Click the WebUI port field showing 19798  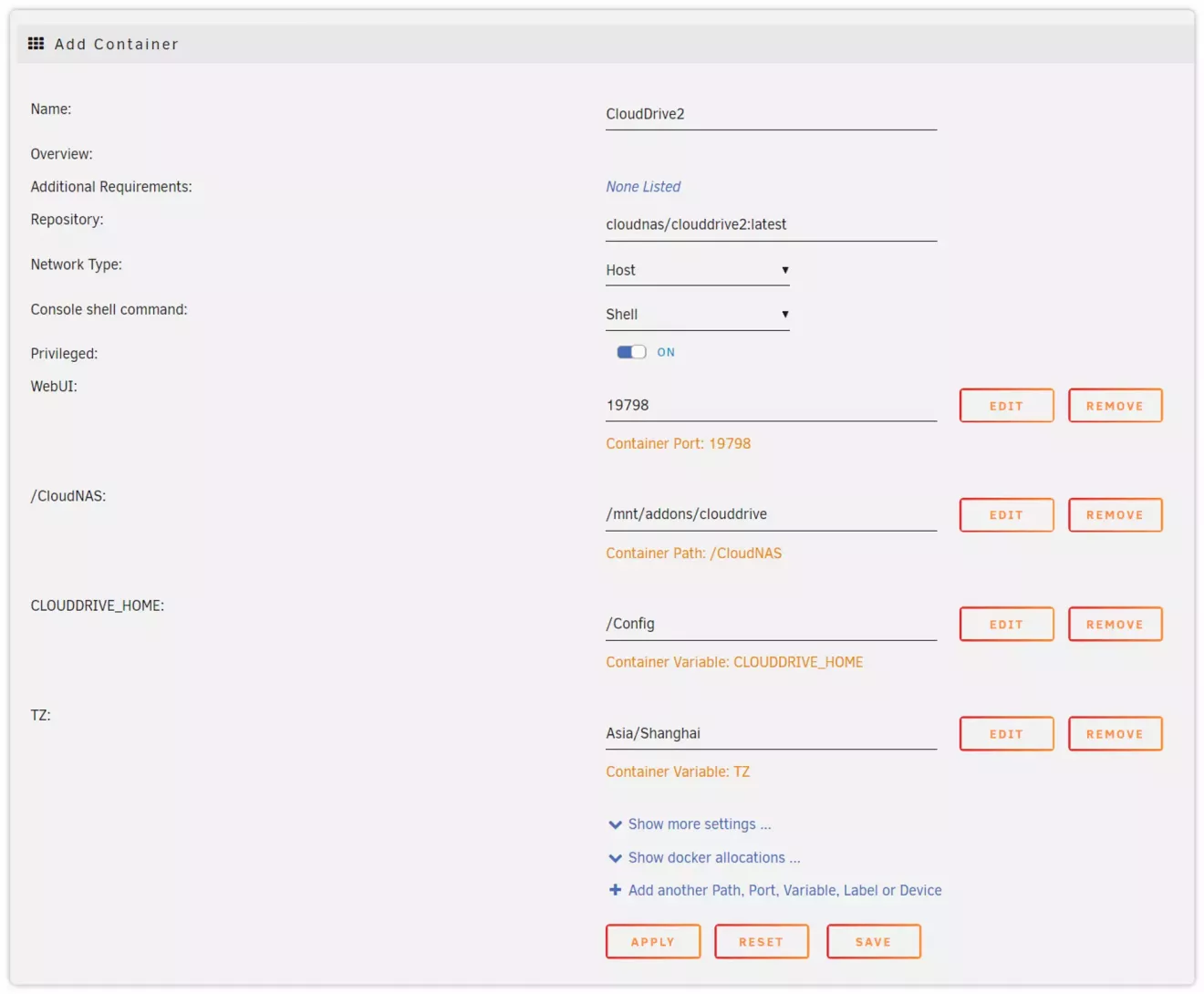tap(771, 405)
